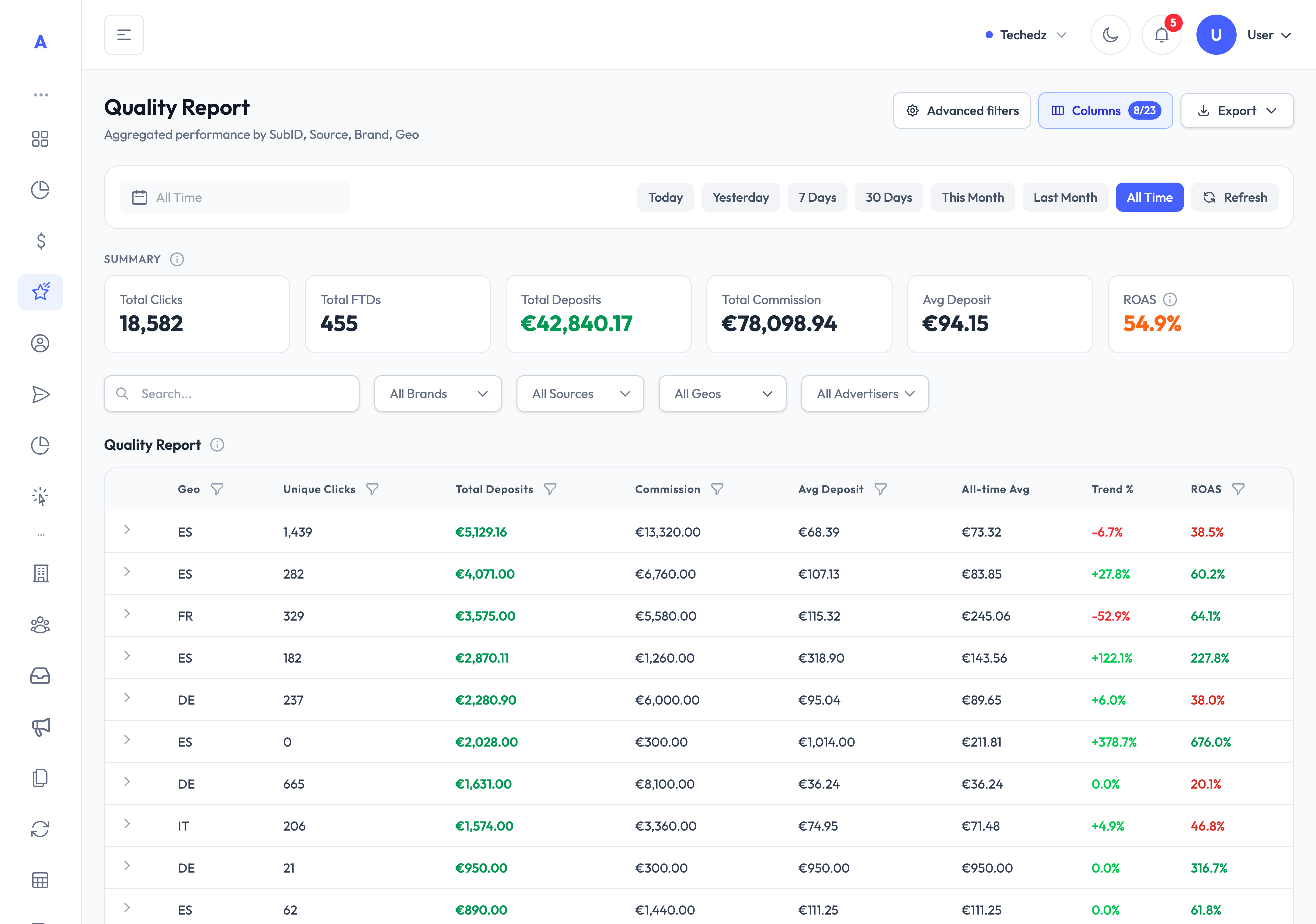Select the highlighted star quality icon
The image size is (1316, 924).
point(40,292)
